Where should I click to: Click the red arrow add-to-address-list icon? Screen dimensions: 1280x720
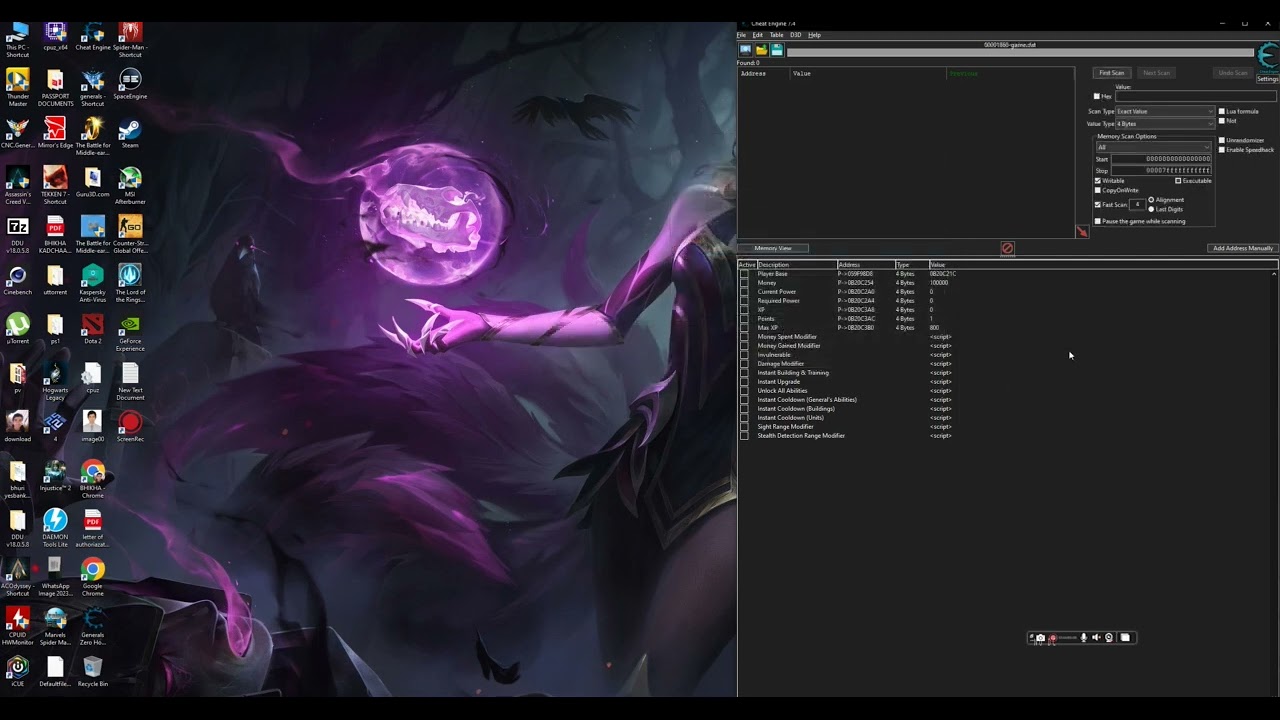[x=1082, y=231]
